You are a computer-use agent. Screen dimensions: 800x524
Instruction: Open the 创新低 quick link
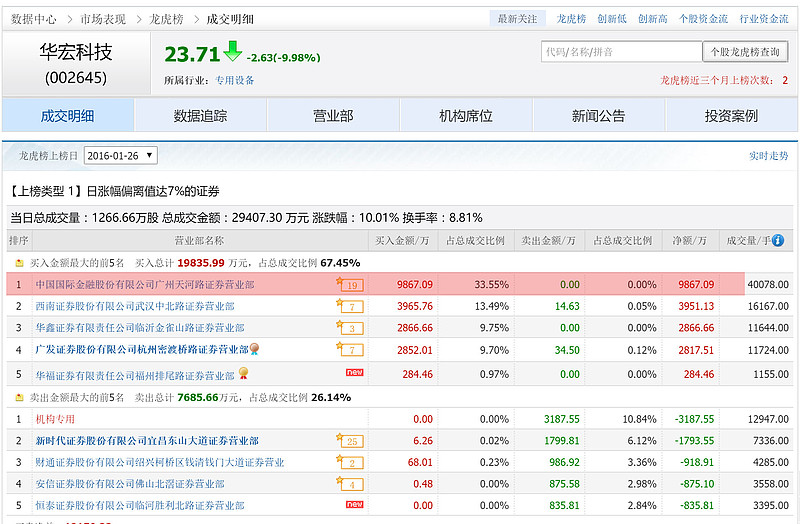click(x=612, y=19)
